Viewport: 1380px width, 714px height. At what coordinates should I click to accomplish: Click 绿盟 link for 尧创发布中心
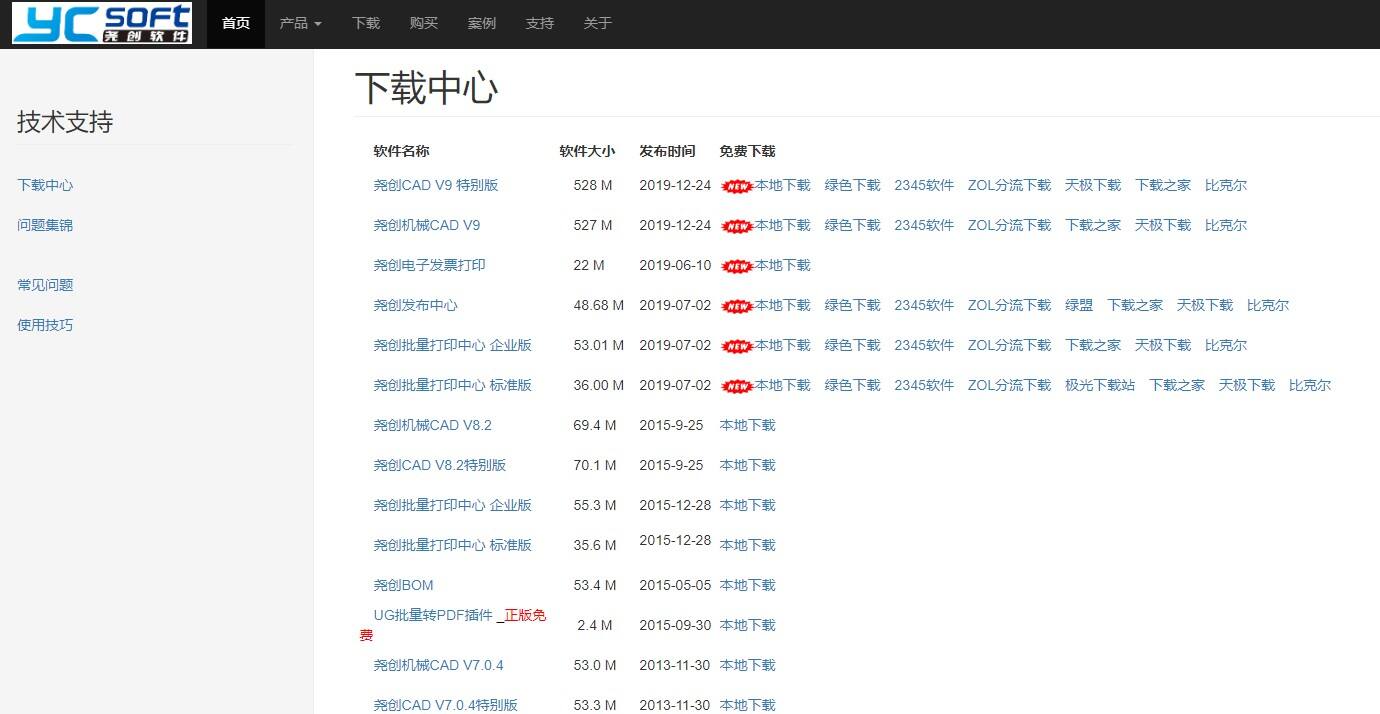[x=1079, y=305]
